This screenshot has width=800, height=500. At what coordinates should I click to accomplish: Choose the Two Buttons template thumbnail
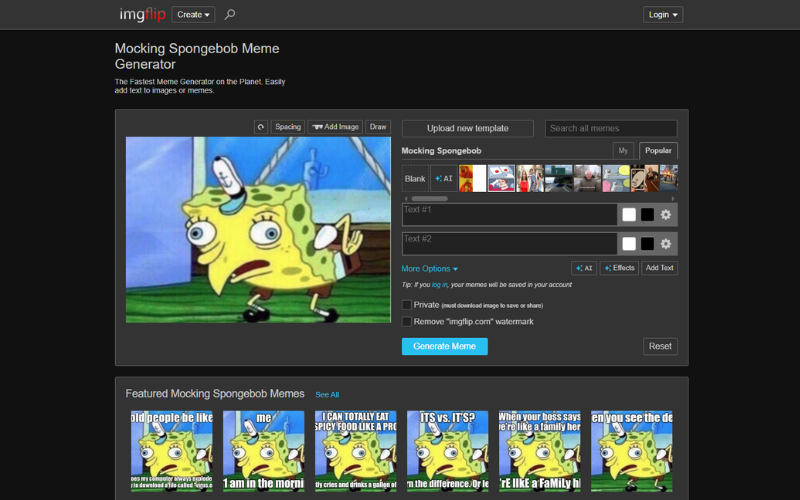[x=501, y=179]
